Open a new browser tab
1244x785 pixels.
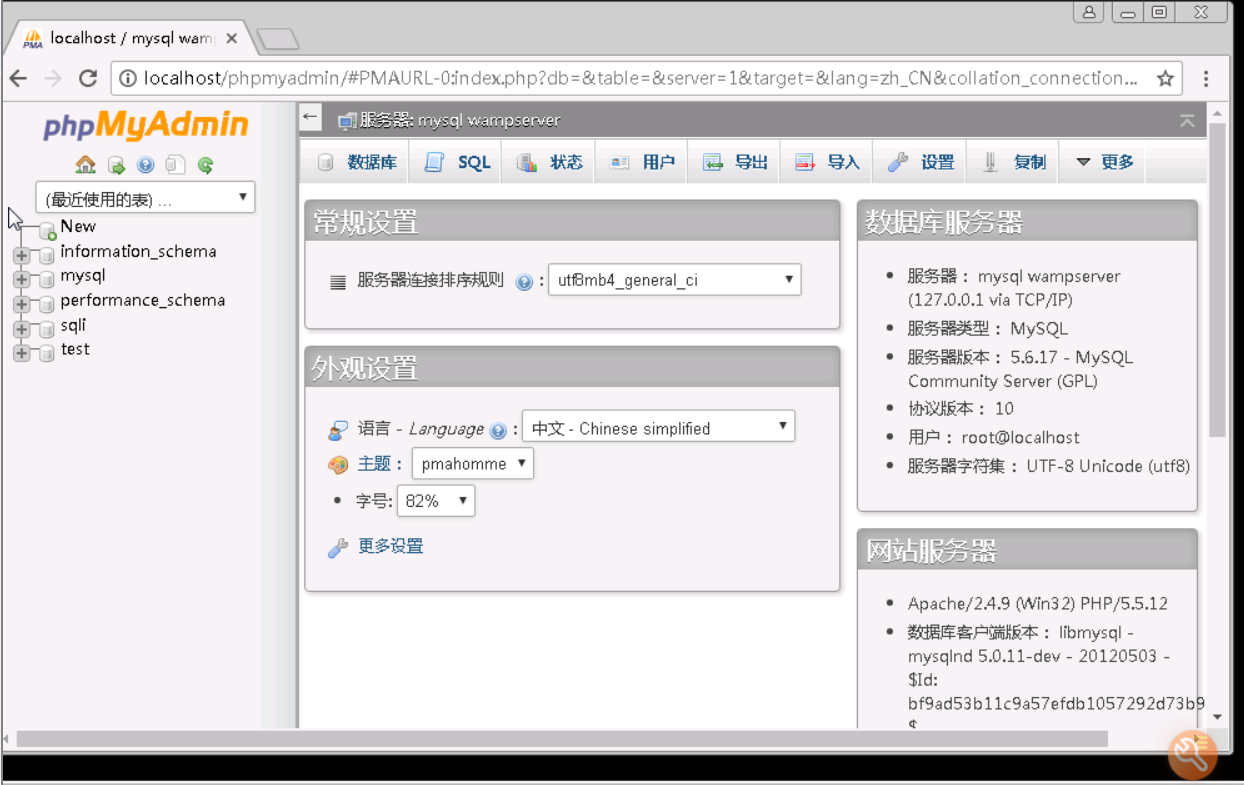277,40
